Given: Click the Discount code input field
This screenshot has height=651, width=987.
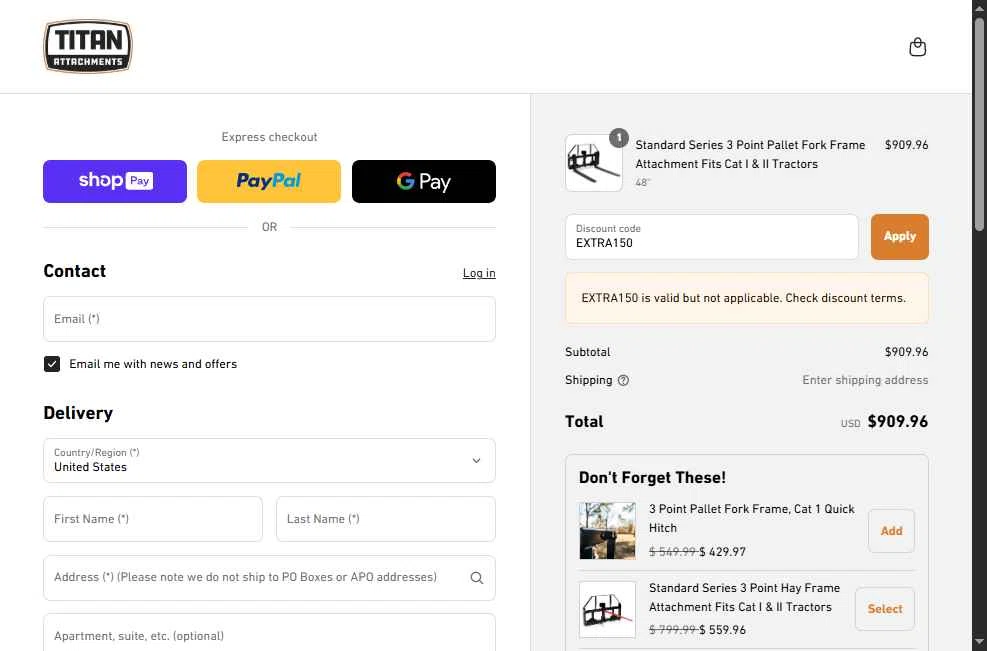Looking at the screenshot, I should pos(712,237).
